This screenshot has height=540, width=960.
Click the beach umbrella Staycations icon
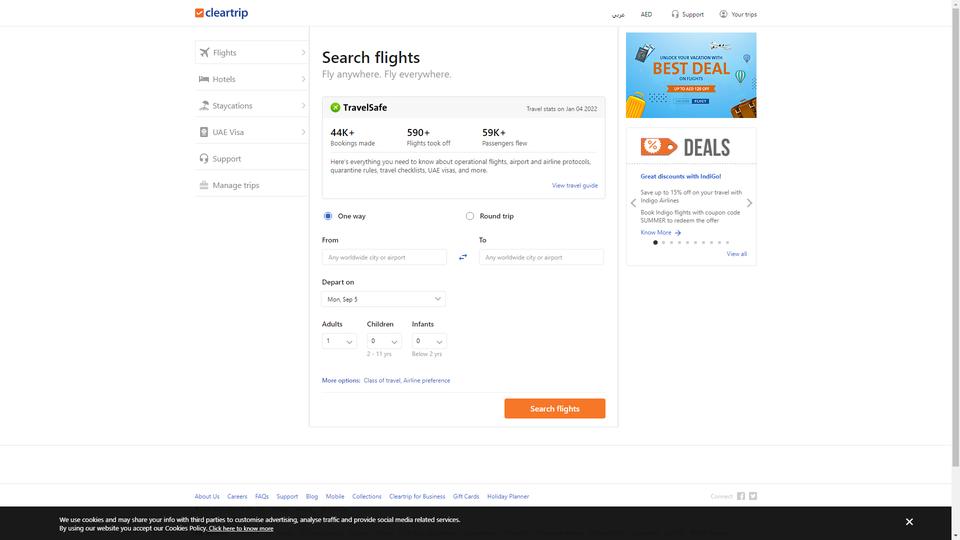204,105
